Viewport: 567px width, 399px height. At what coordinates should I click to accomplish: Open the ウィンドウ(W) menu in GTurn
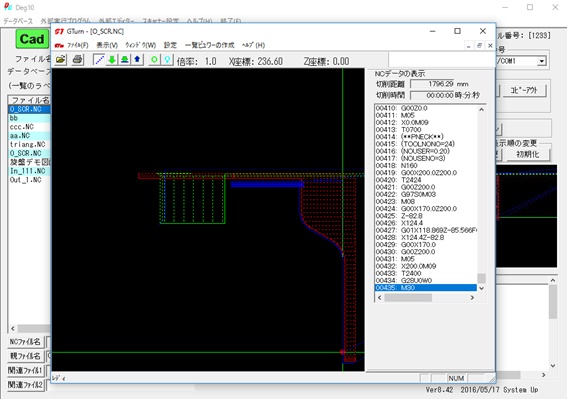141,45
